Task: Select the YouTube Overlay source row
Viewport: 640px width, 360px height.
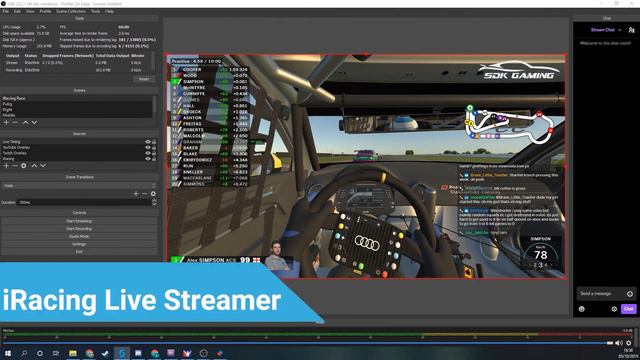Action: (73, 147)
